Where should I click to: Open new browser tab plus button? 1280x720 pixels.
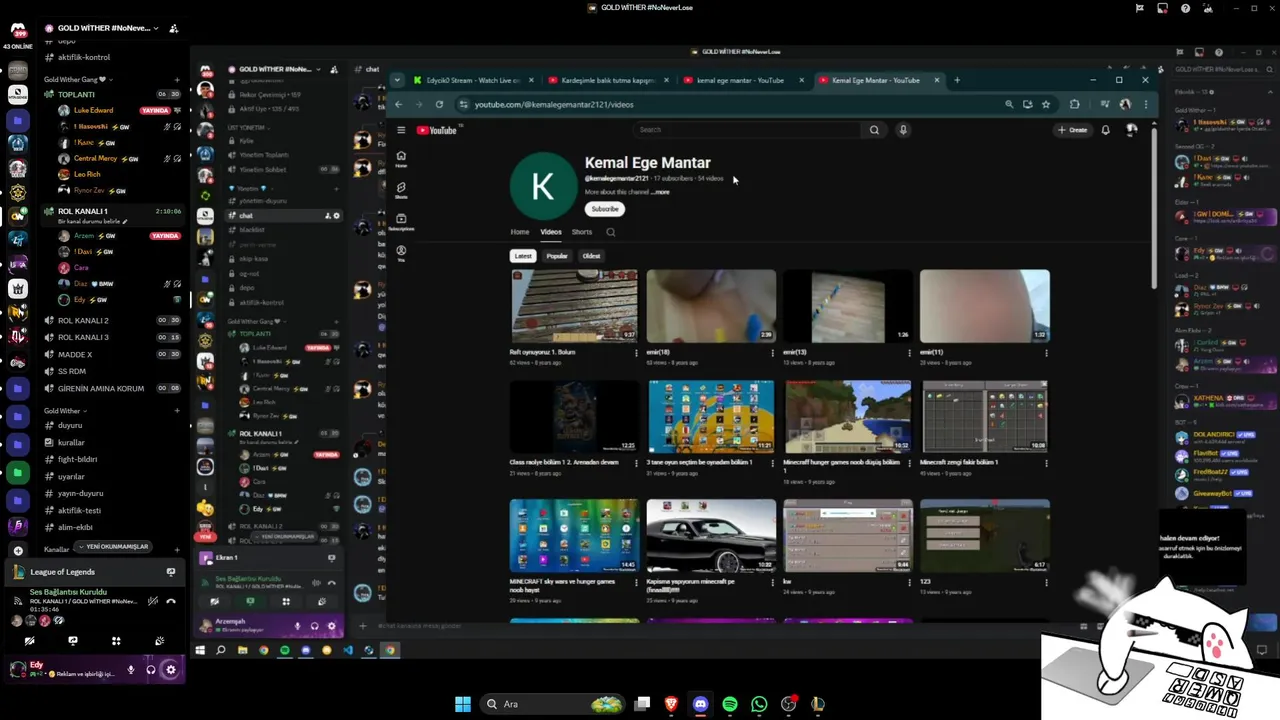pyautogui.click(x=957, y=80)
